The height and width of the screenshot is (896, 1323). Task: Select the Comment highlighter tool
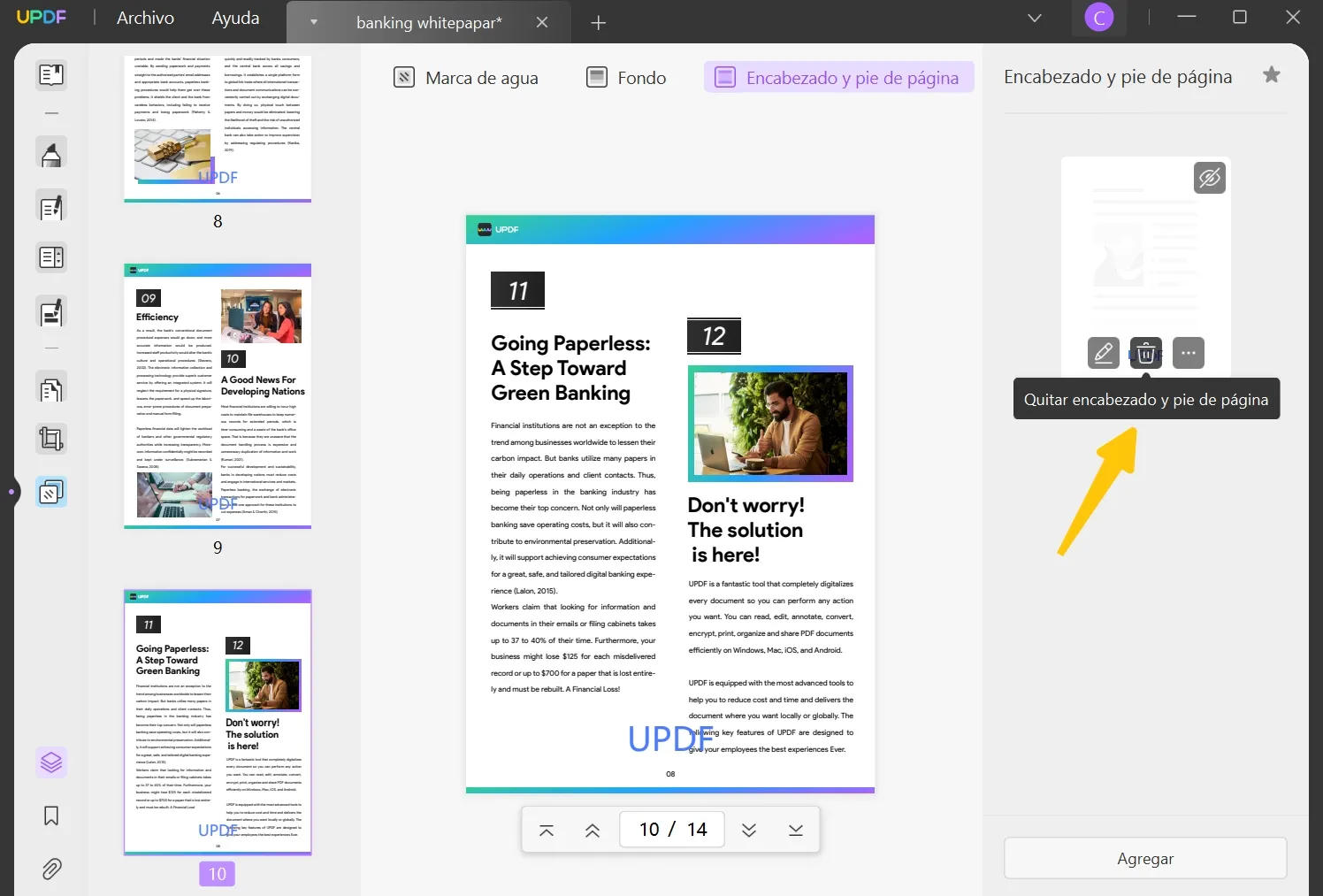(51, 154)
